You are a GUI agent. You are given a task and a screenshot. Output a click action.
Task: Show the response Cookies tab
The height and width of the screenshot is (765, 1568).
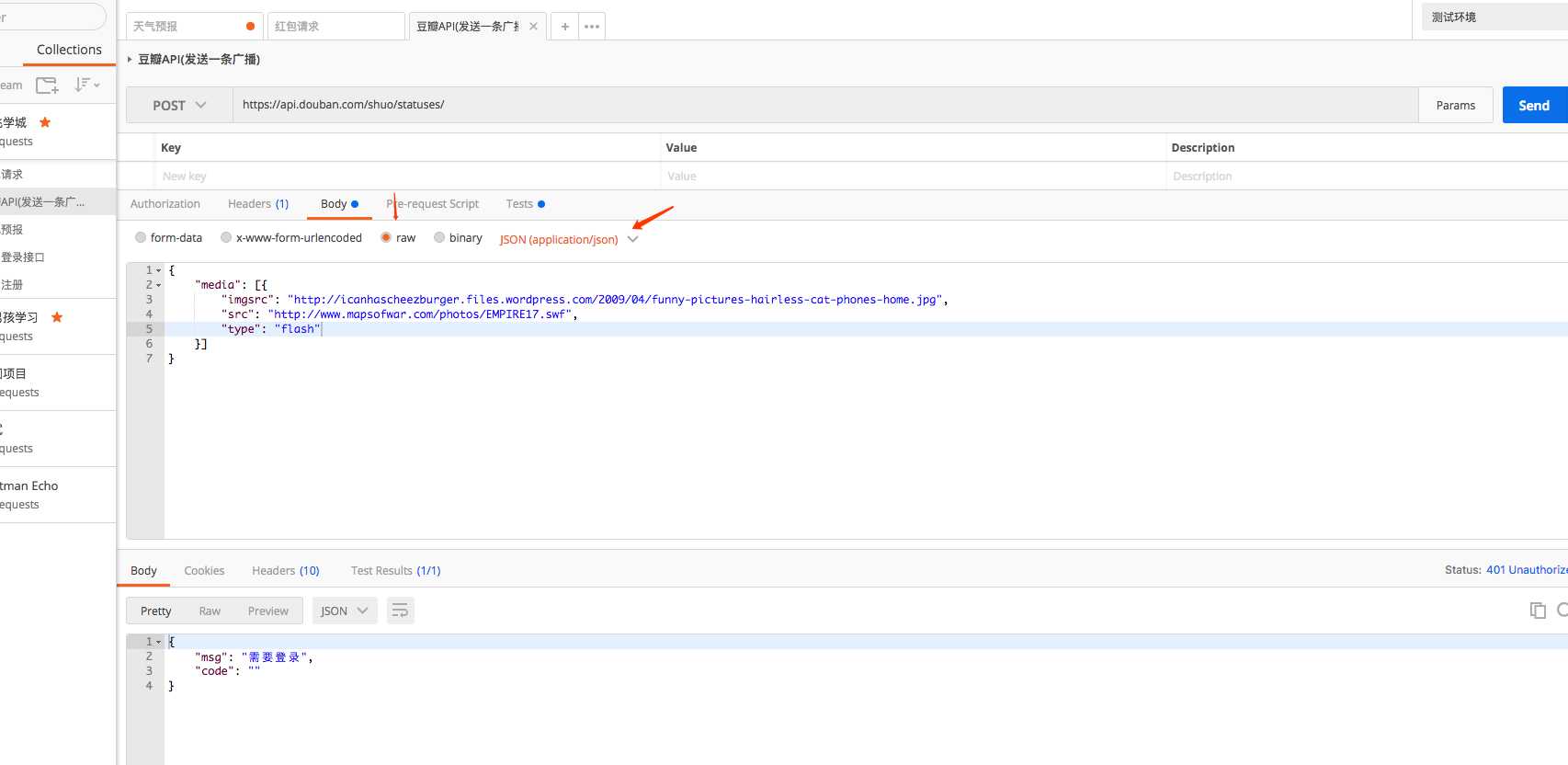point(204,570)
